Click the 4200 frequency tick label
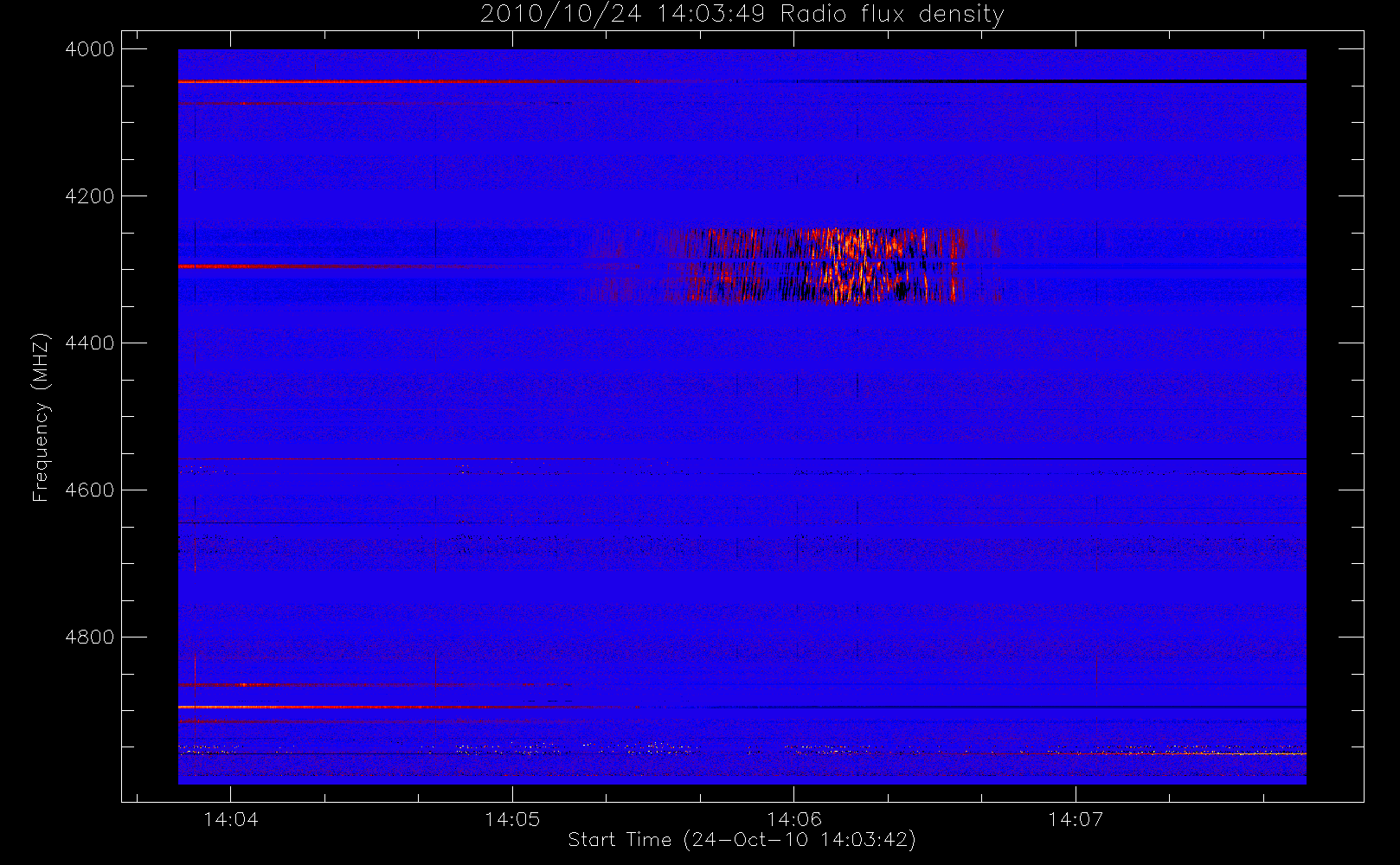The width and height of the screenshot is (1400, 865). 90,196
